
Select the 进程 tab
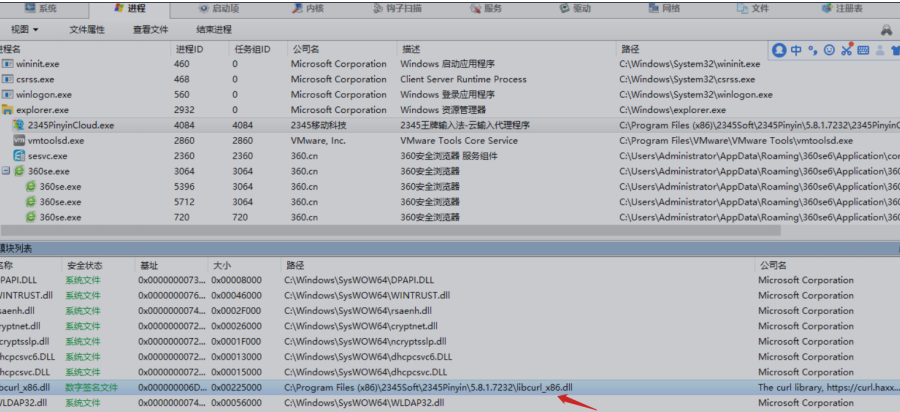tap(130, 8)
